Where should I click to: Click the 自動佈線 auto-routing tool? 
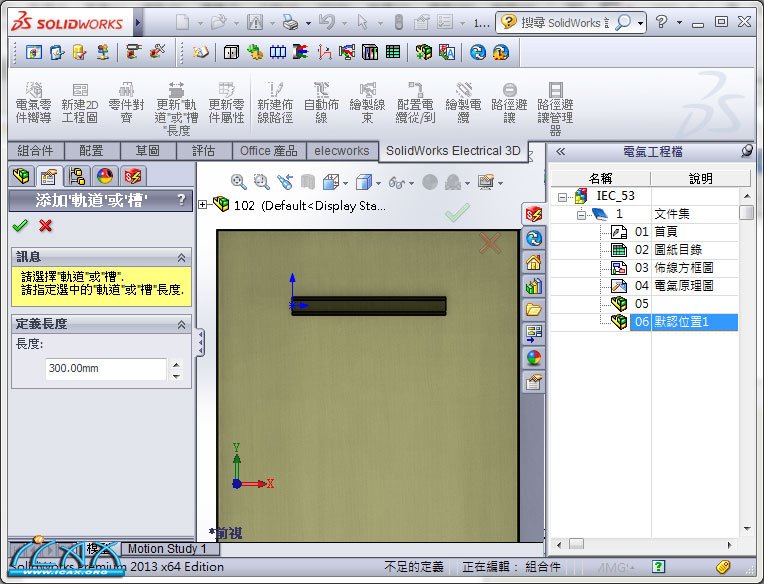coord(321,103)
